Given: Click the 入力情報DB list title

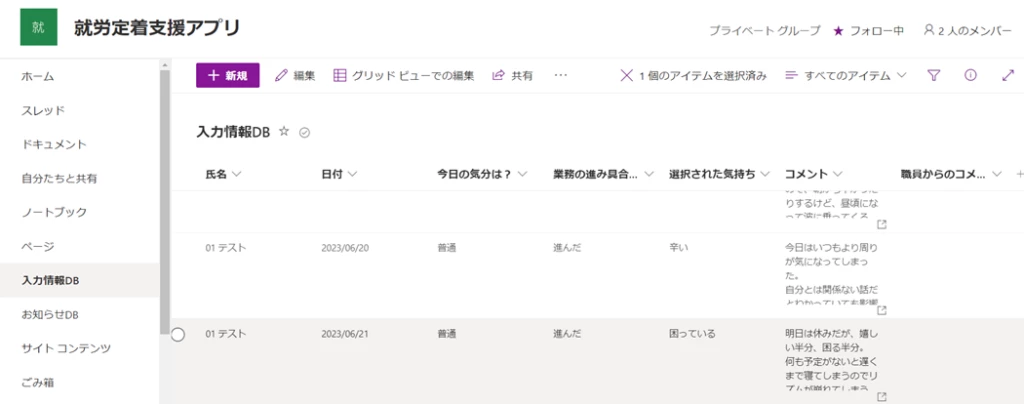Looking at the screenshot, I should pyautogui.click(x=233, y=131).
